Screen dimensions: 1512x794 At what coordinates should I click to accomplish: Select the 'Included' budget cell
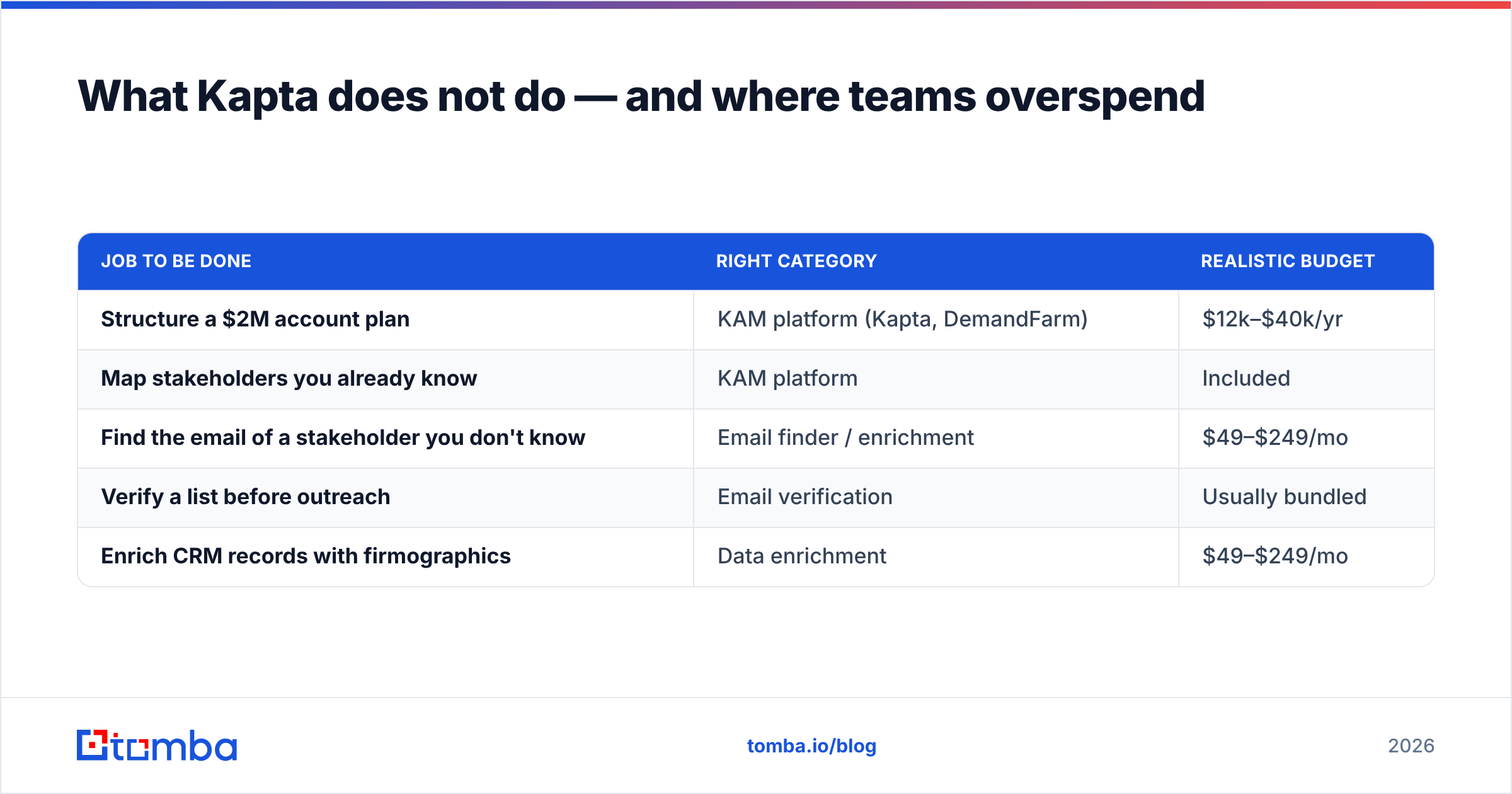tap(1307, 379)
